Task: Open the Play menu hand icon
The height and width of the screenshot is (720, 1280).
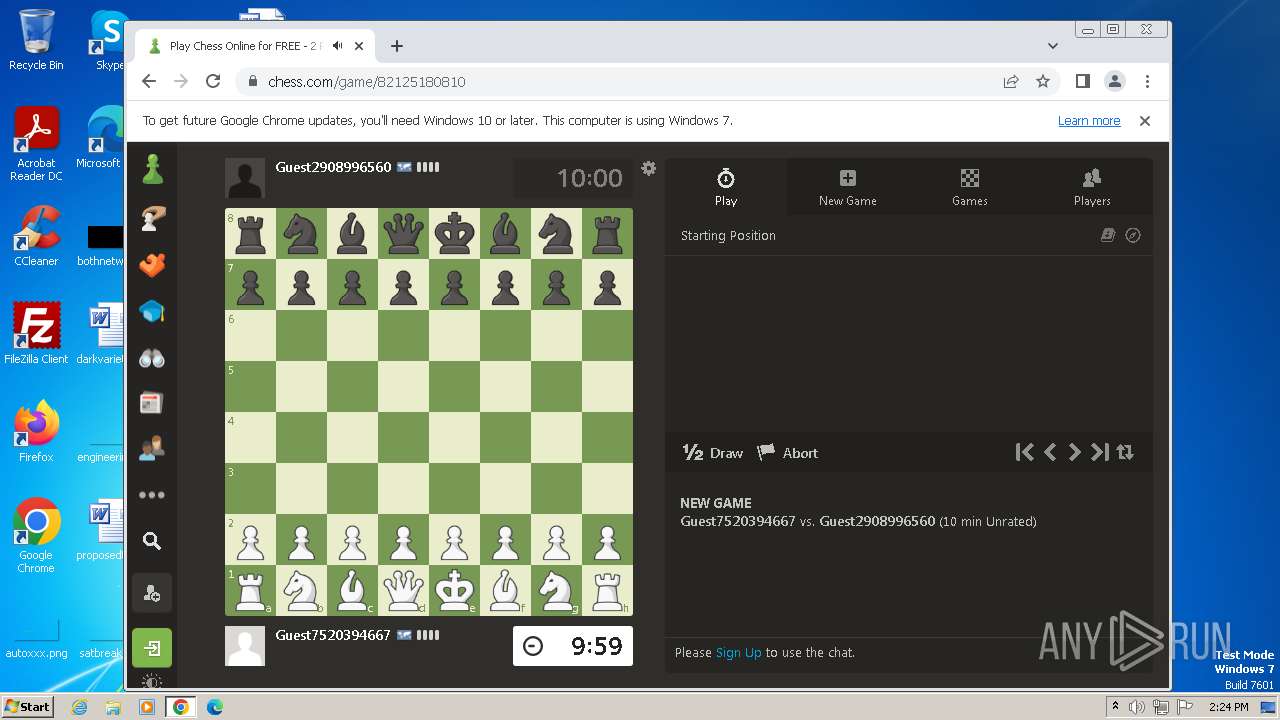Action: tap(152, 218)
